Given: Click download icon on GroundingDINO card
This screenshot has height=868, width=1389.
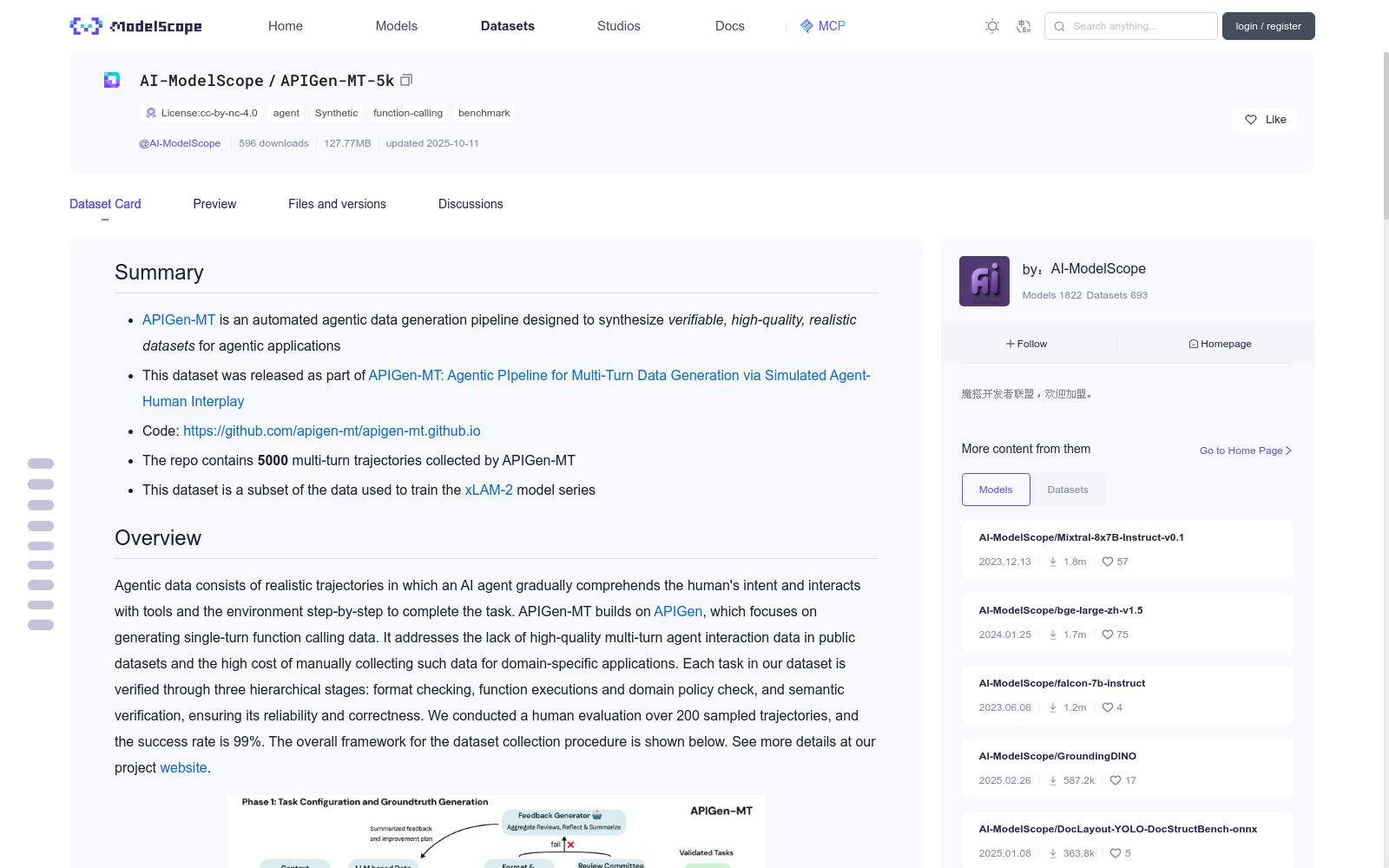Looking at the screenshot, I should click(x=1053, y=780).
